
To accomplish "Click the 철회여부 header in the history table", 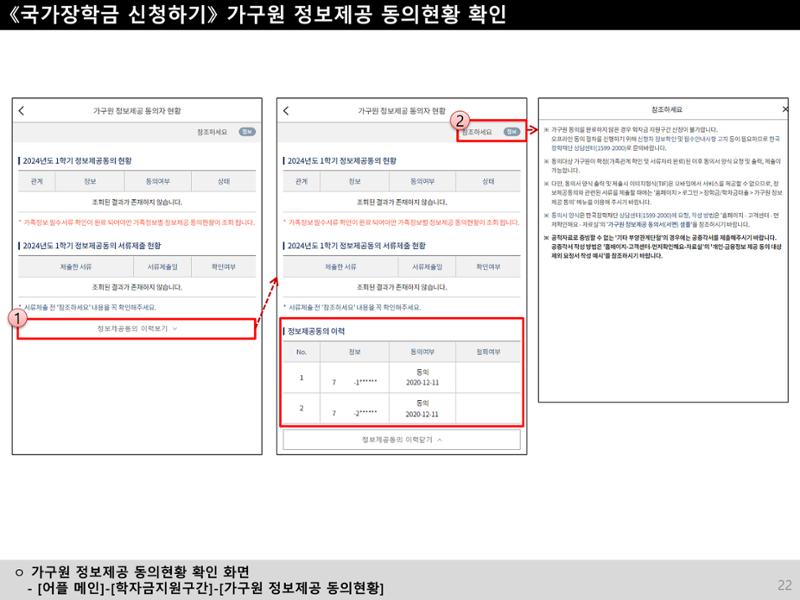I will pos(488,352).
